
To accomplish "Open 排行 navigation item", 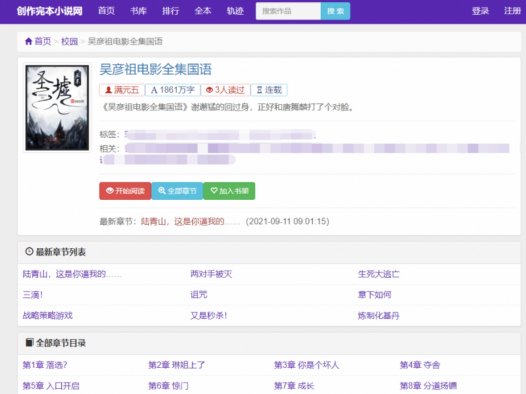I will (x=170, y=11).
